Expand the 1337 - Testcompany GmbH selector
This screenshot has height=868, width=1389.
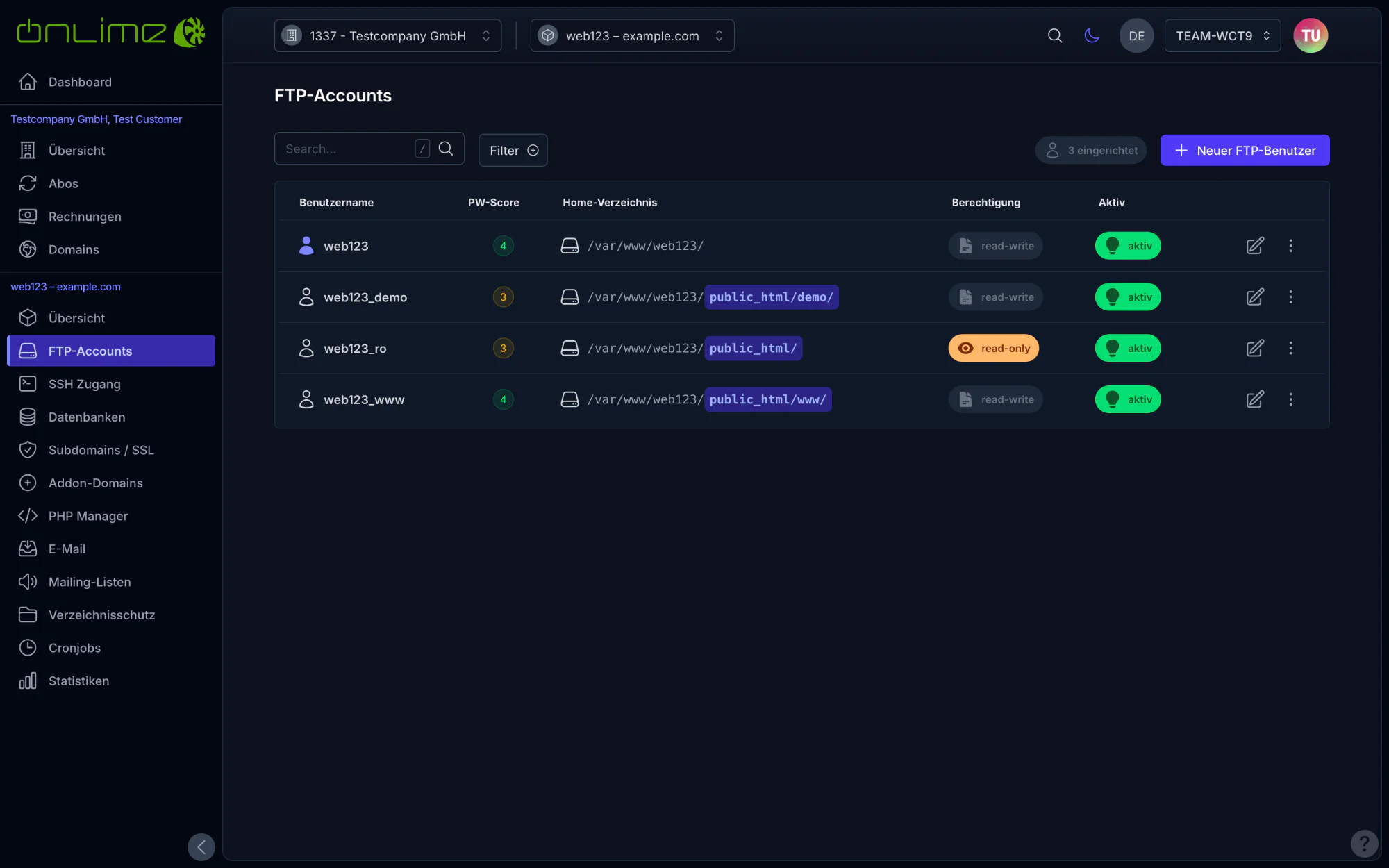(x=388, y=35)
